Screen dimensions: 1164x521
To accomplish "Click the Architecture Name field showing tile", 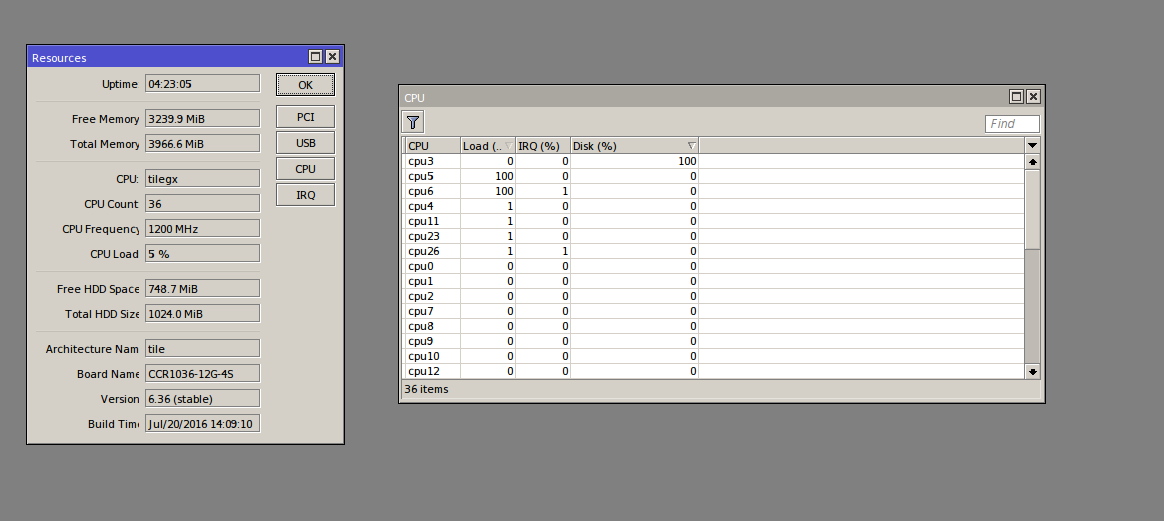I will pos(202,349).
